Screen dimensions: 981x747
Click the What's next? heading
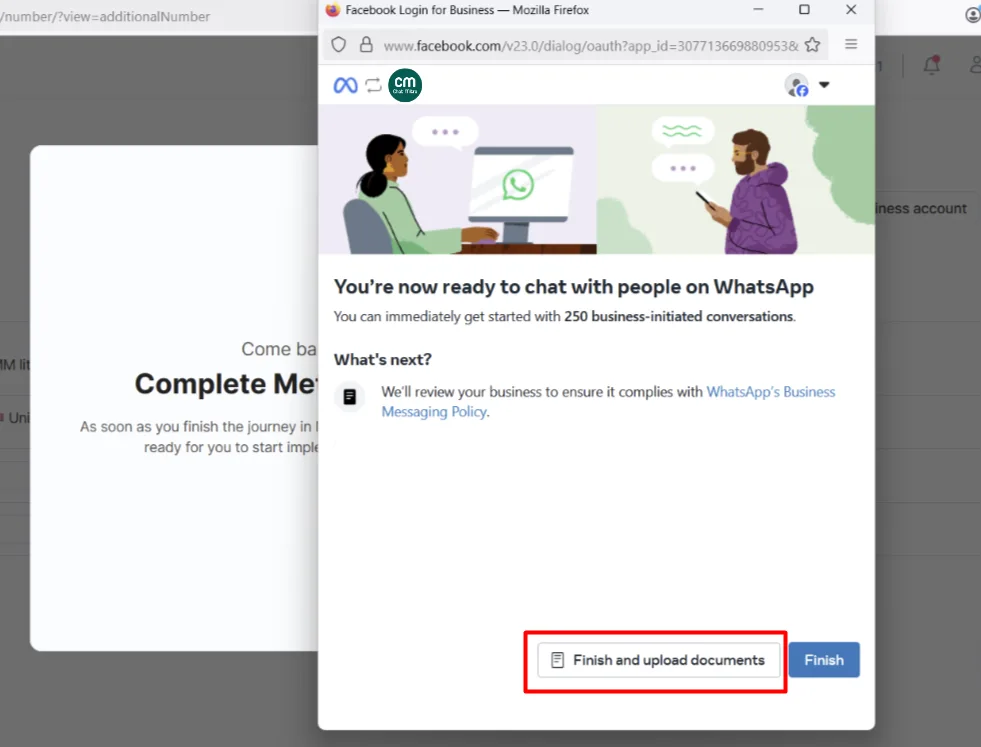(x=383, y=360)
